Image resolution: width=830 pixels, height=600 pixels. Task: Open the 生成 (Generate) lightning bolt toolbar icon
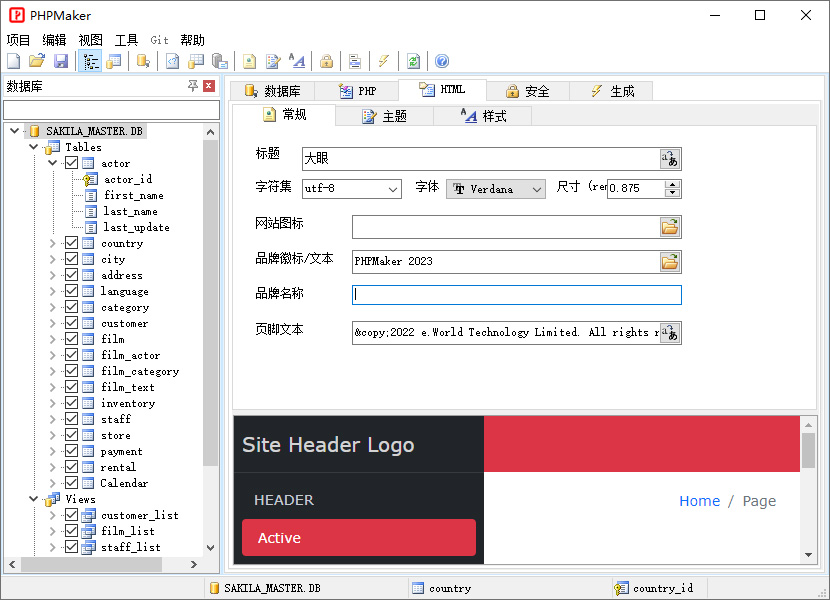click(384, 60)
